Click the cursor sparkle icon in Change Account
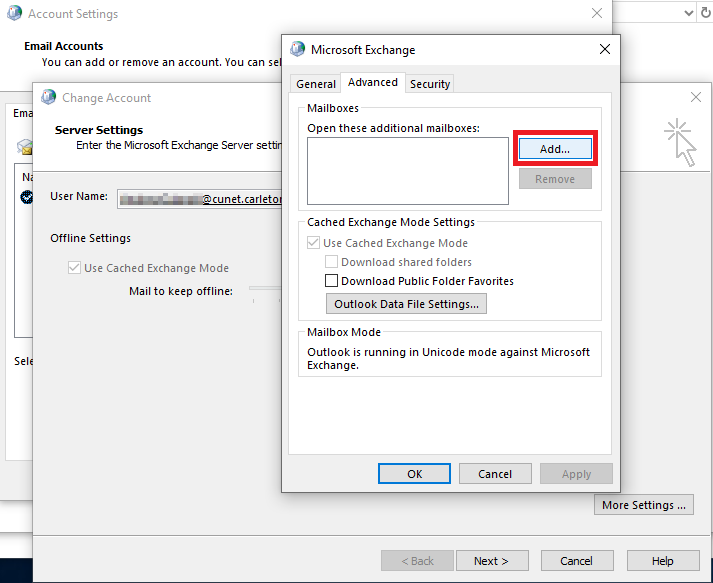 point(680,142)
